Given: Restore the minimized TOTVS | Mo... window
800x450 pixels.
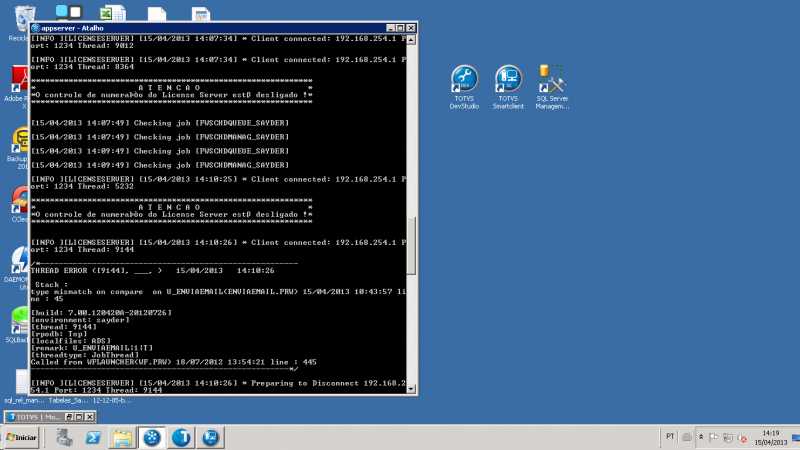Looking at the screenshot, I should (69, 417).
